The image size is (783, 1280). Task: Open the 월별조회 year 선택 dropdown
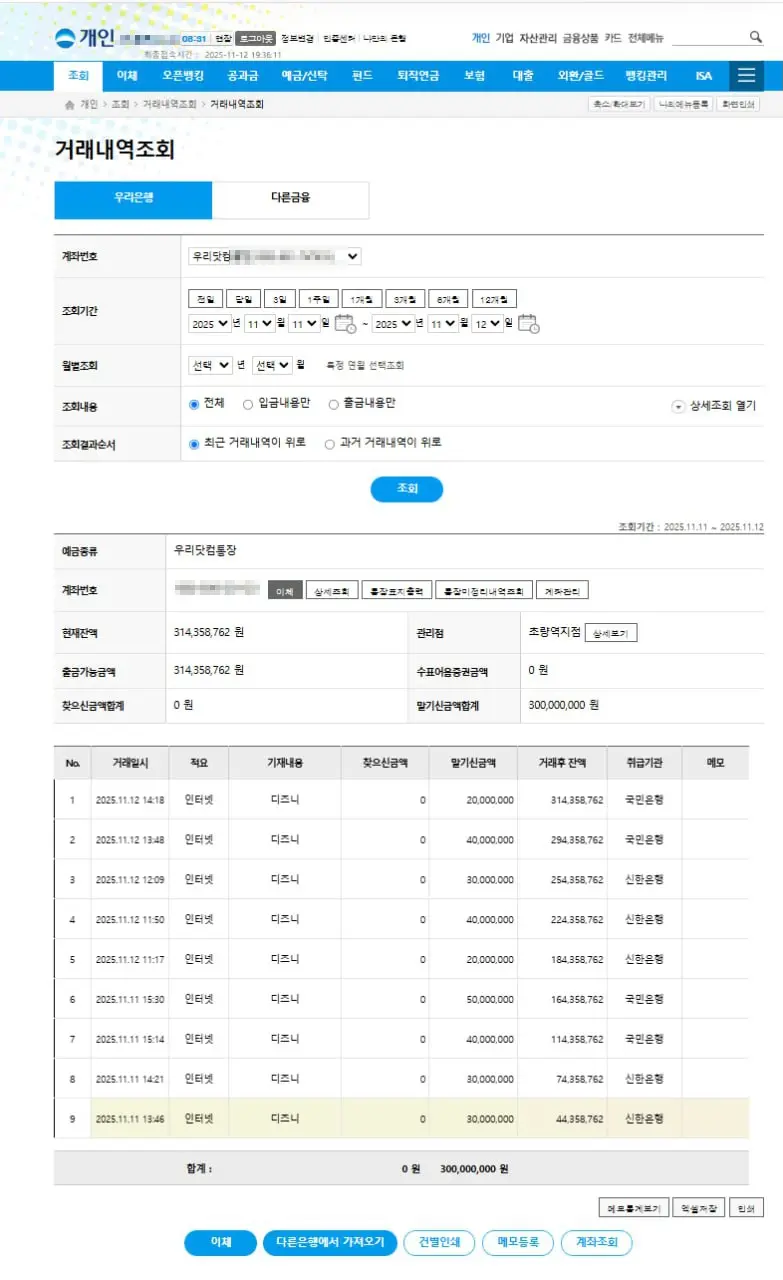(210, 366)
